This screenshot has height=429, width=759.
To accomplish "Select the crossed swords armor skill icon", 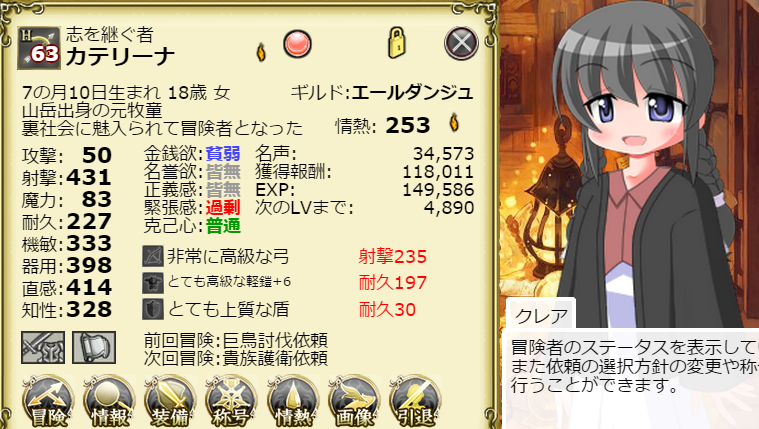I will 43,347.
